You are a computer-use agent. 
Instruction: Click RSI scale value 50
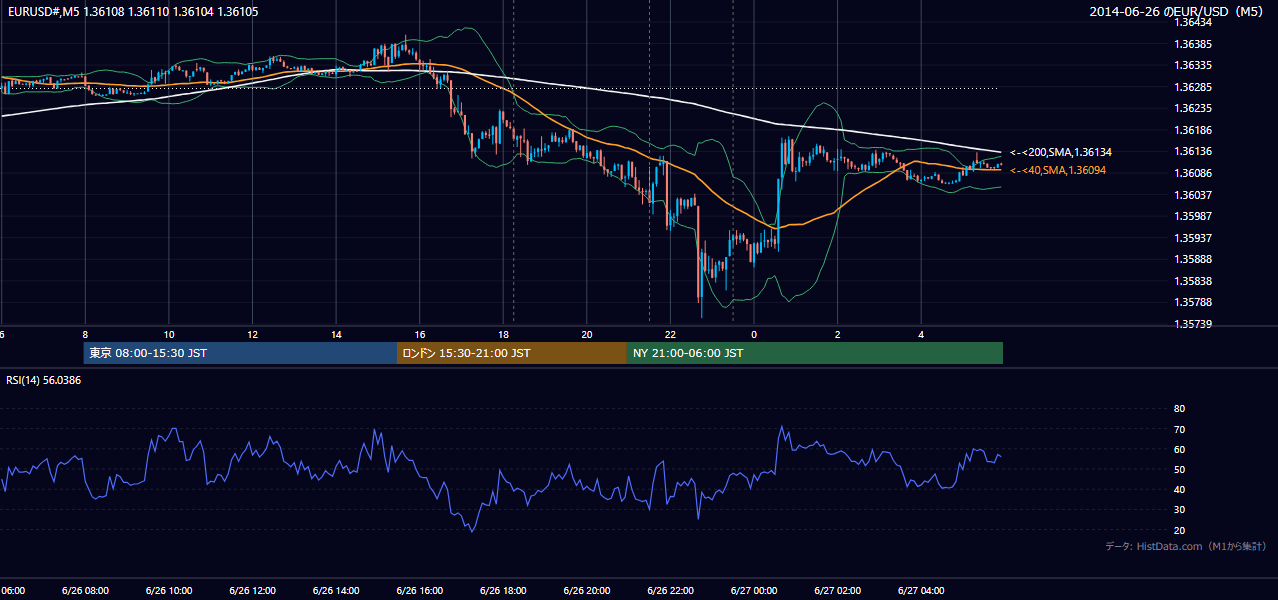point(1179,469)
